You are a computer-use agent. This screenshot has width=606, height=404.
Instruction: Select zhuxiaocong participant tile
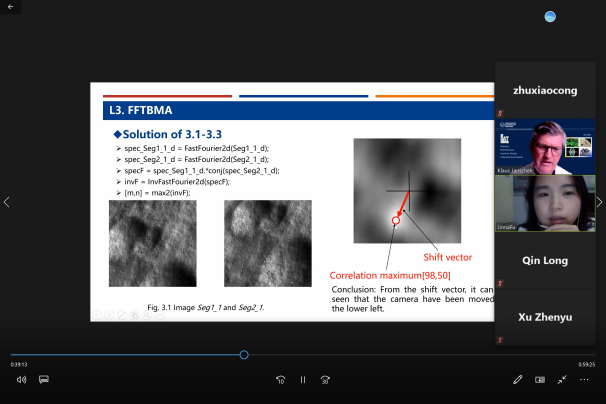(x=545, y=90)
